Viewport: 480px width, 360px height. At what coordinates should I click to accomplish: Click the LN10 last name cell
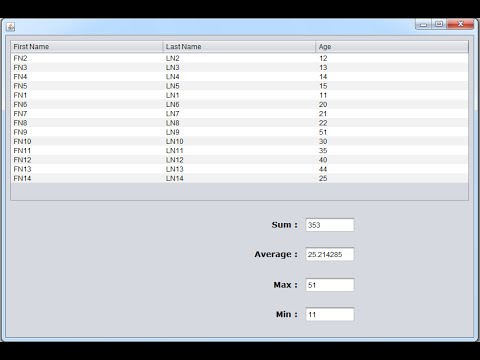tap(239, 142)
